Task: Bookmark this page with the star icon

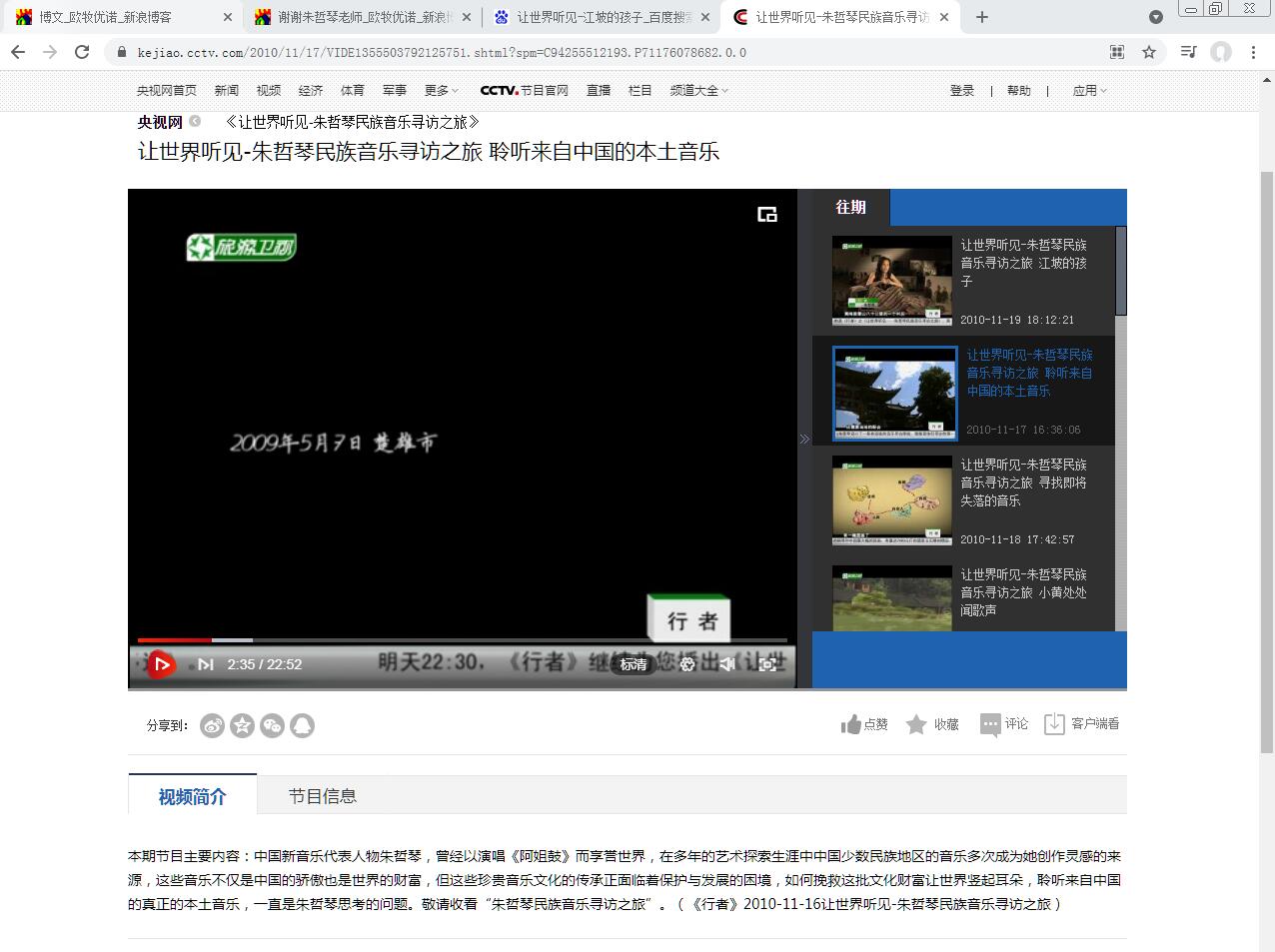Action: 1149,52
